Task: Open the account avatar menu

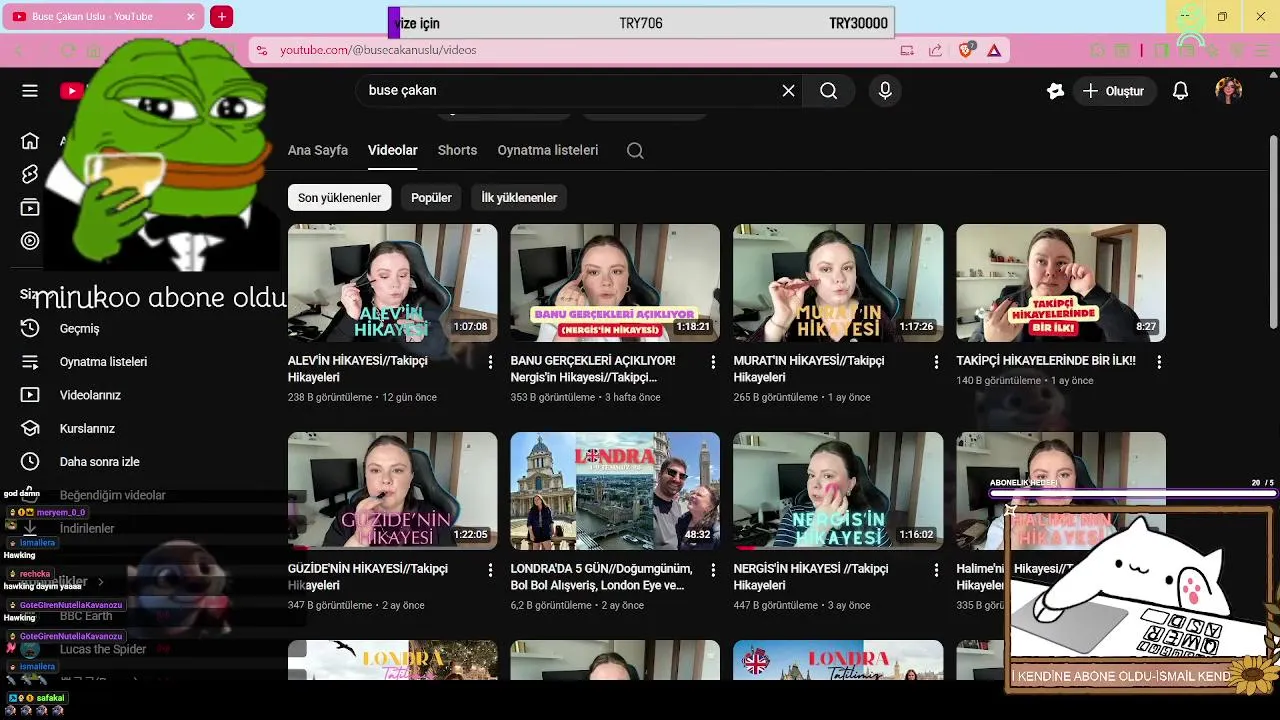Action: pyautogui.click(x=1228, y=91)
